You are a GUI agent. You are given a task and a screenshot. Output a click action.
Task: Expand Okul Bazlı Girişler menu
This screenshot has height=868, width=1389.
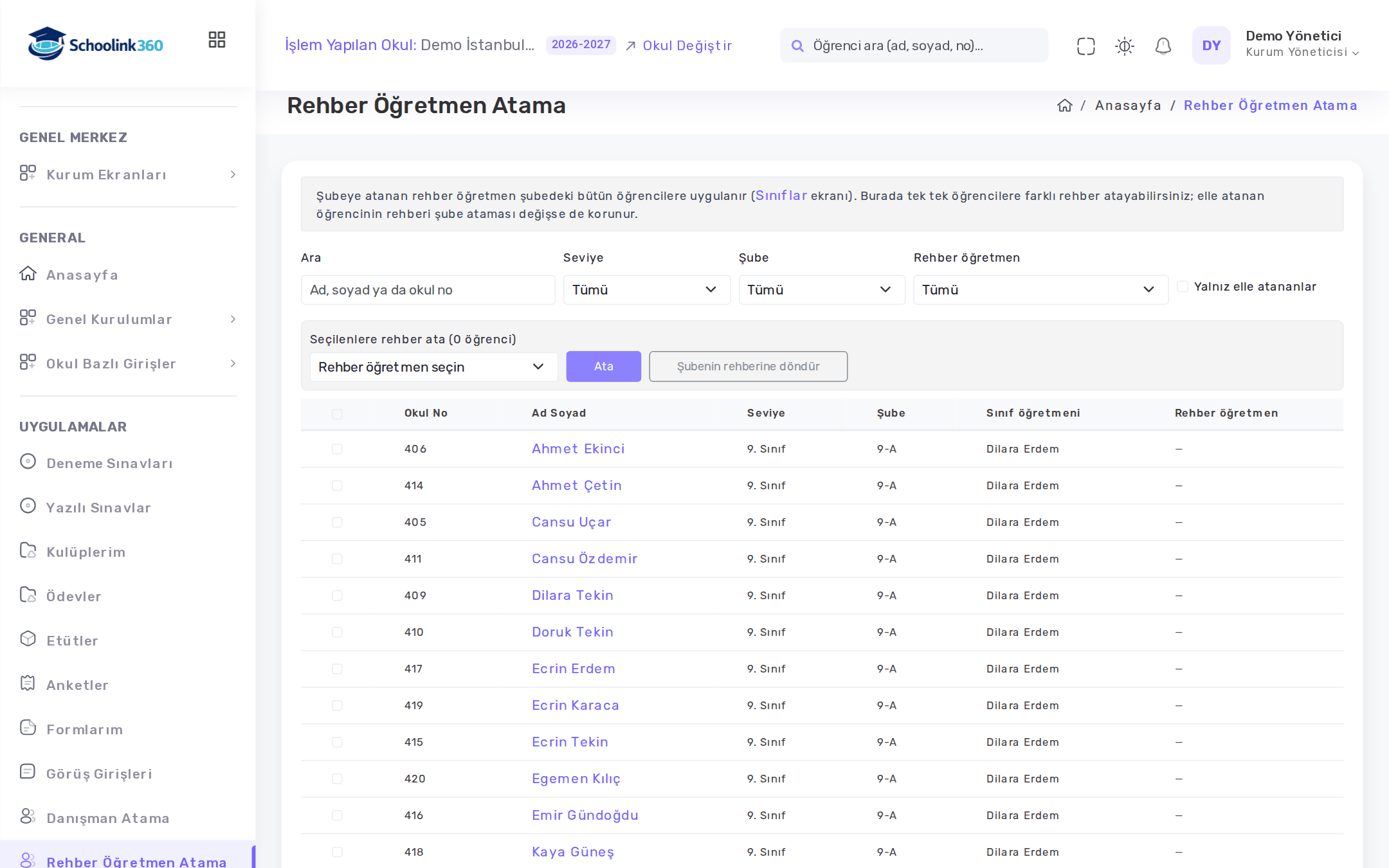(x=128, y=364)
